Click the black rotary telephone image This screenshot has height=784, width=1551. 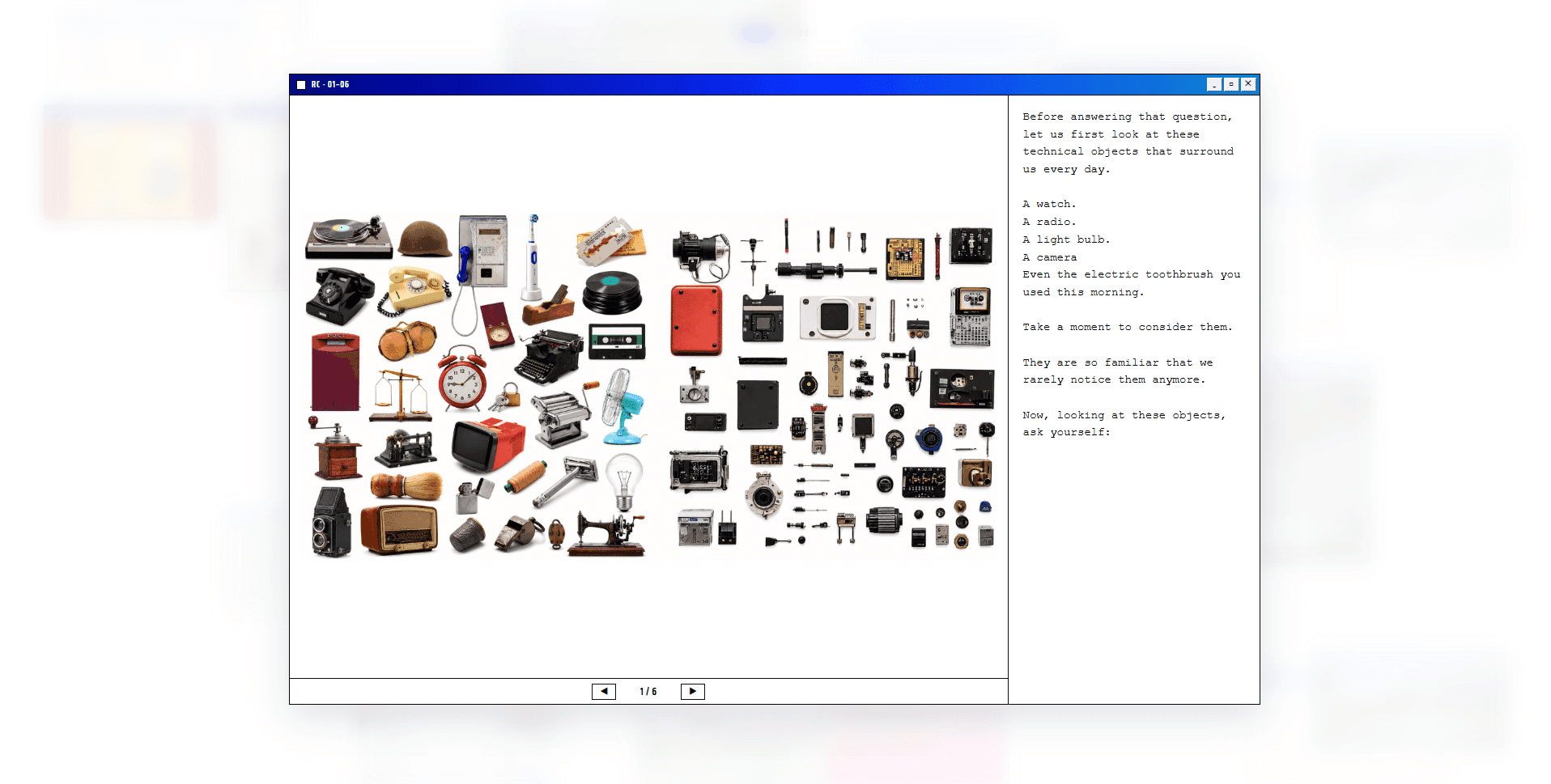(x=338, y=295)
